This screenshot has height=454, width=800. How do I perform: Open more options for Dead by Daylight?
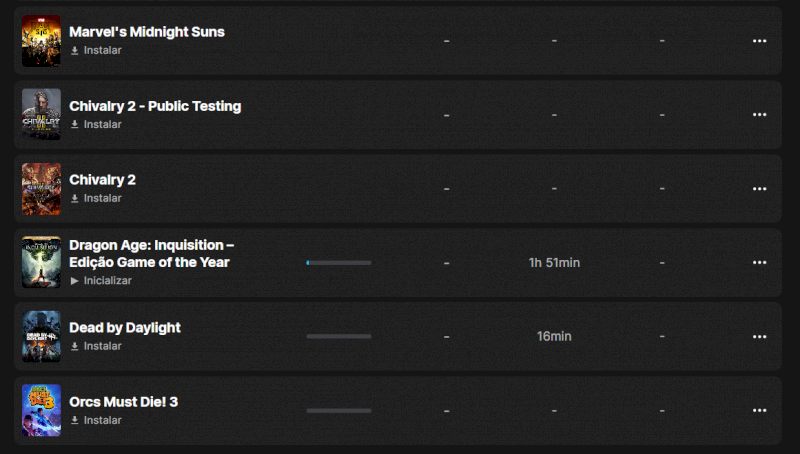point(759,337)
